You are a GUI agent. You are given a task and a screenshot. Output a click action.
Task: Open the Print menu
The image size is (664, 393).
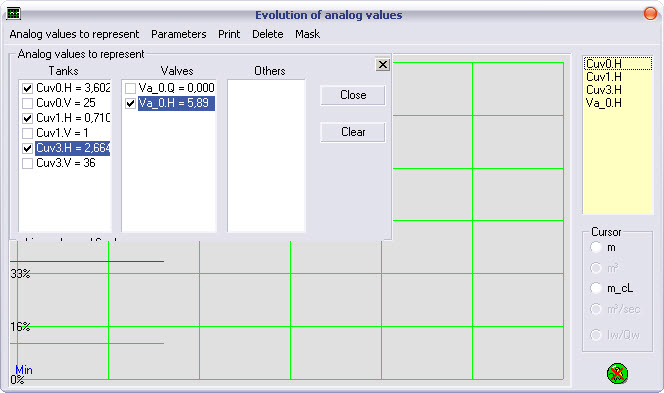pyautogui.click(x=229, y=34)
